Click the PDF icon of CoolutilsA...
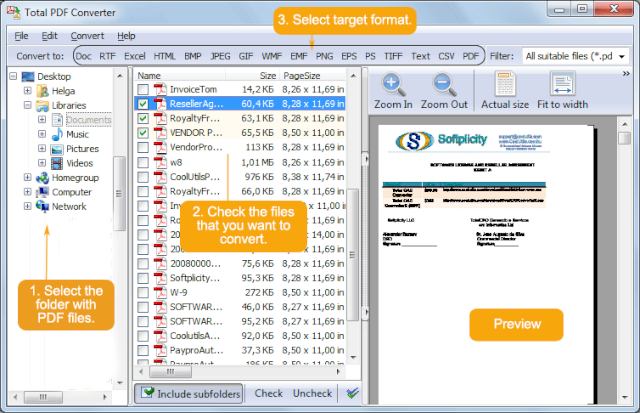Screen dimensions: 640x413 (x=160, y=336)
